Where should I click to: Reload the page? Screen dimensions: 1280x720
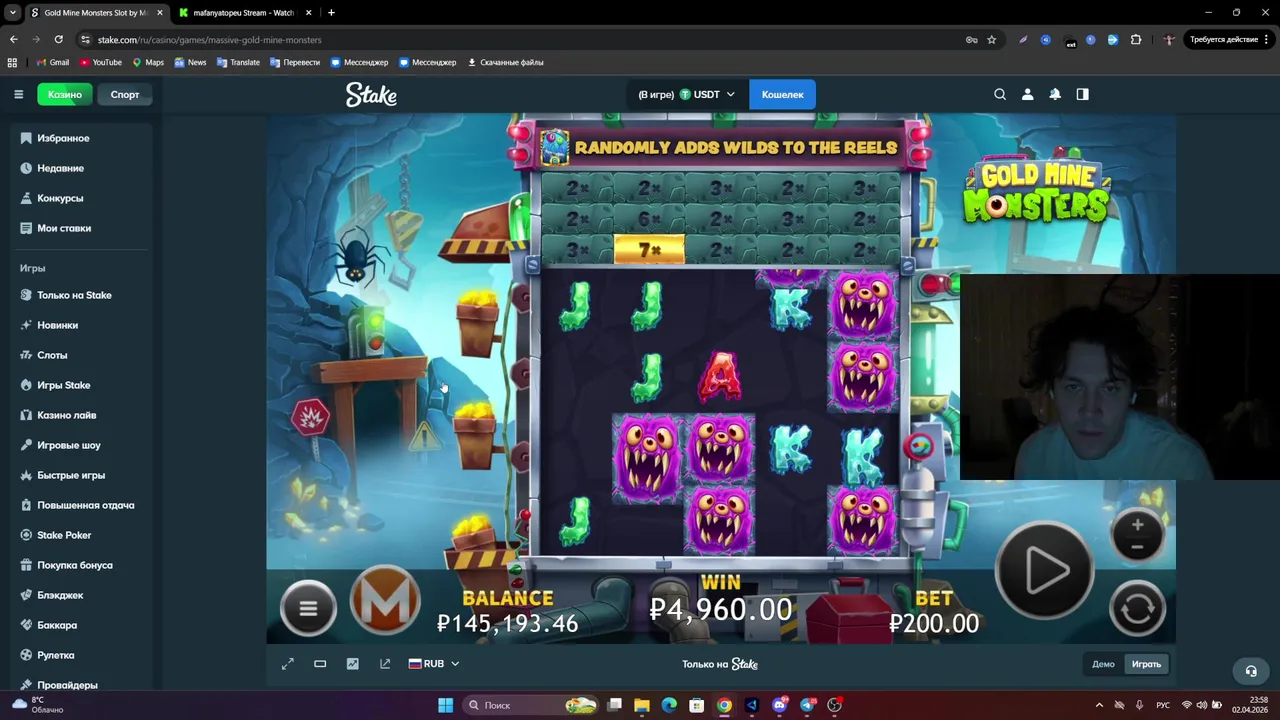click(59, 39)
